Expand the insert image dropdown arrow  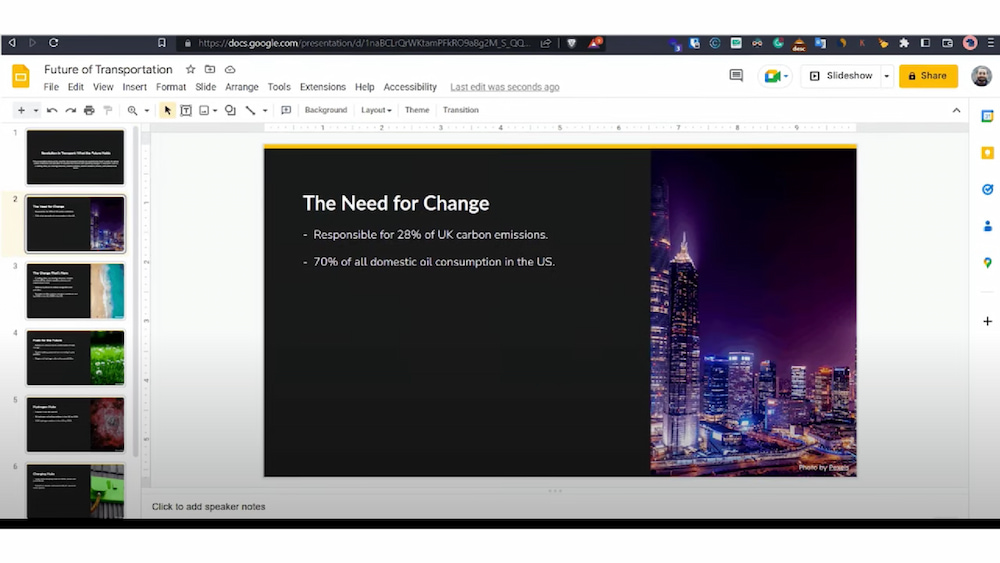(215, 110)
